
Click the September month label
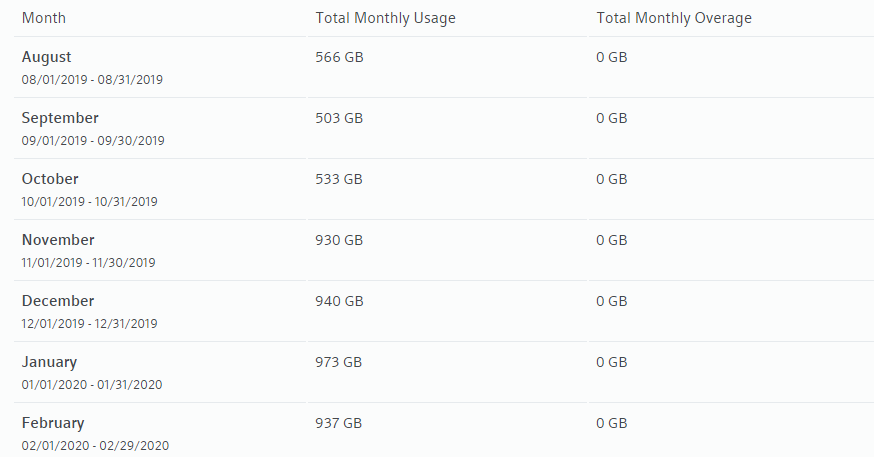click(x=60, y=118)
